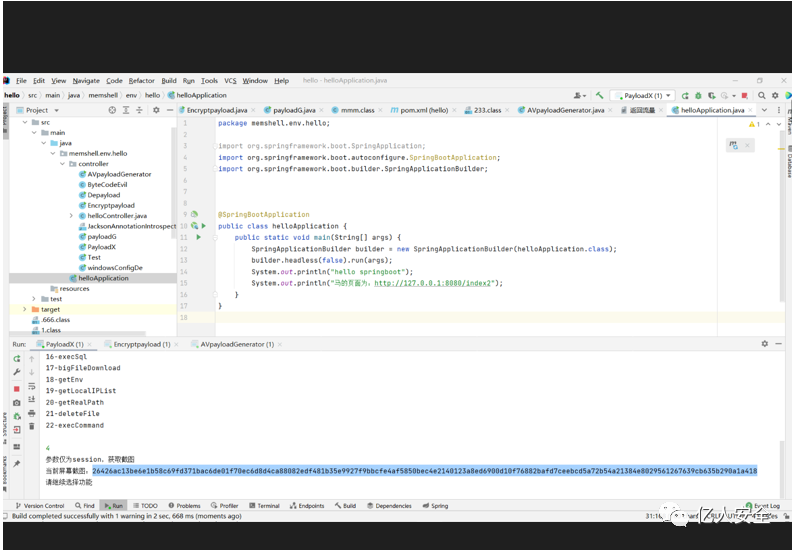Viewport: 797px width, 550px height.
Task: Click the Build project hammer icon
Action: point(599,95)
